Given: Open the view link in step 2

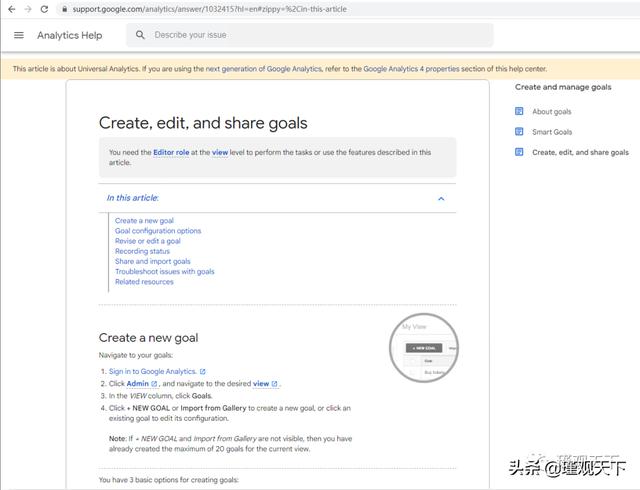Looking at the screenshot, I should 261,383.
